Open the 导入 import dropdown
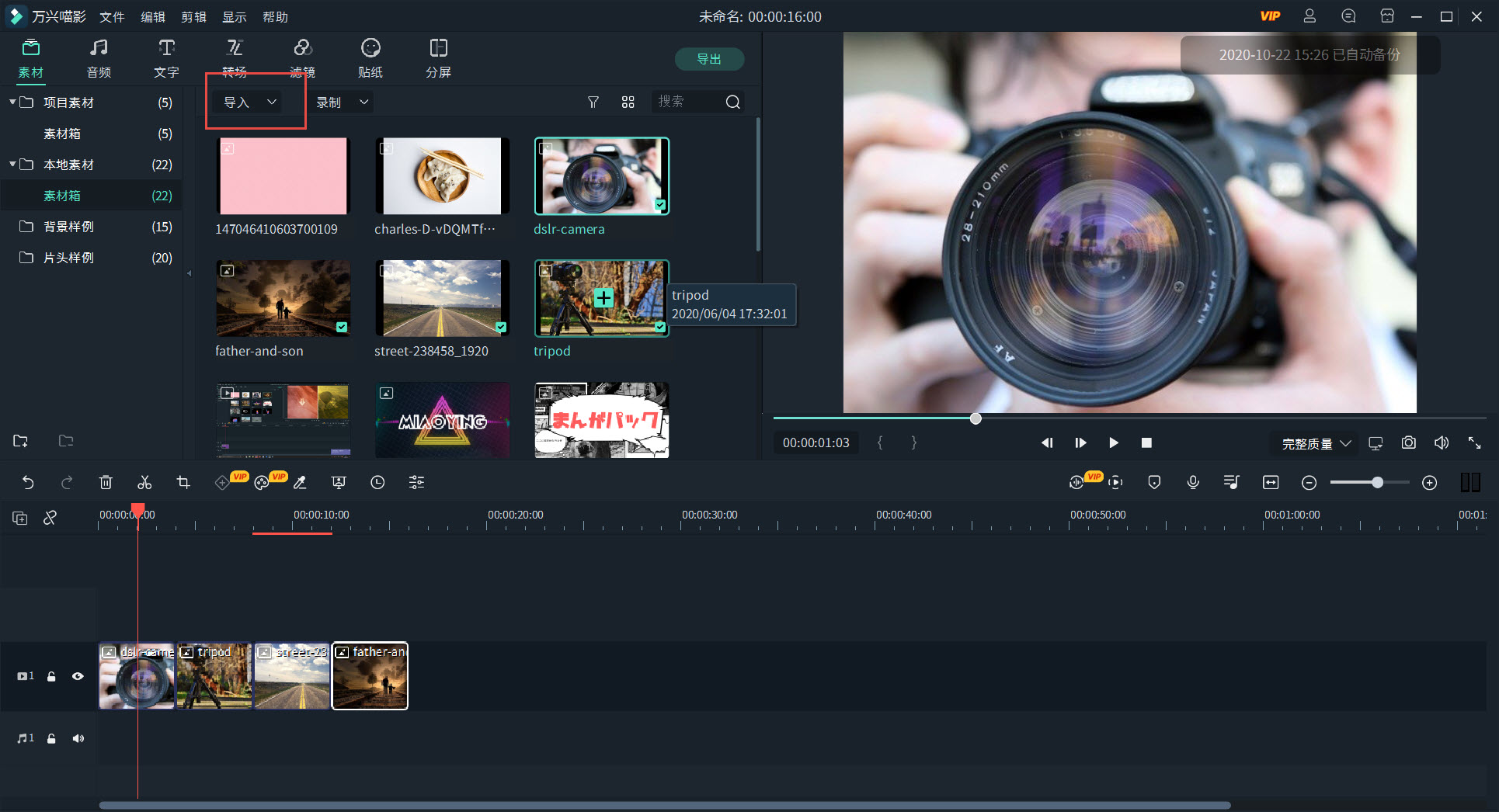The height and width of the screenshot is (812, 1499). (250, 102)
